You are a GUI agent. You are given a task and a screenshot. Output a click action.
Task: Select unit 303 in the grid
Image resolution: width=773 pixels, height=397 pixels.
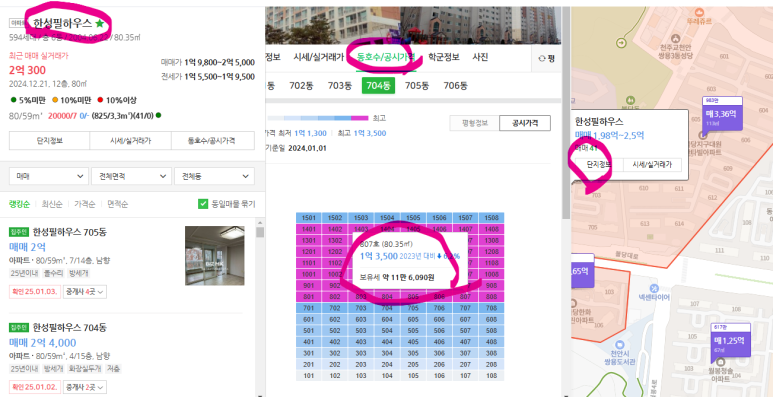(361, 354)
